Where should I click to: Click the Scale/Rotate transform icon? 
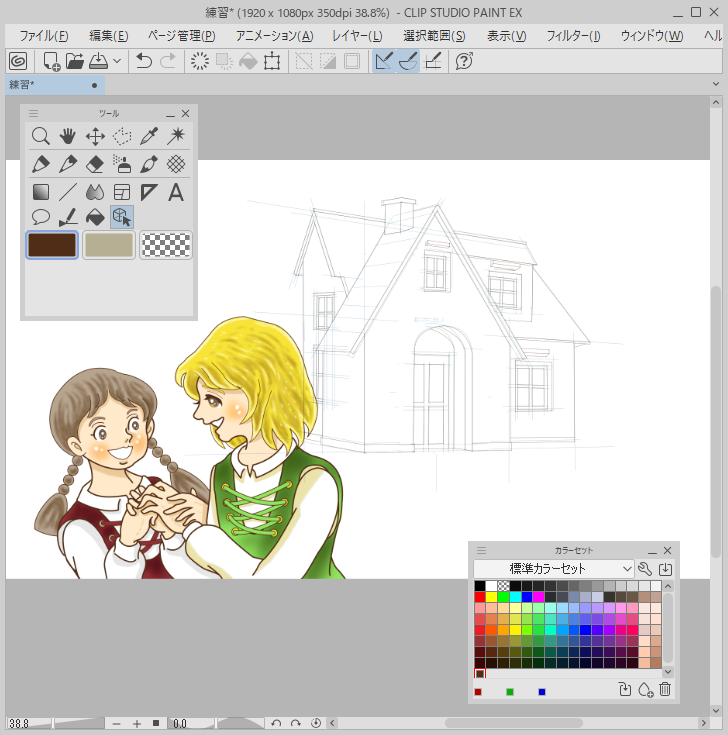[272, 61]
